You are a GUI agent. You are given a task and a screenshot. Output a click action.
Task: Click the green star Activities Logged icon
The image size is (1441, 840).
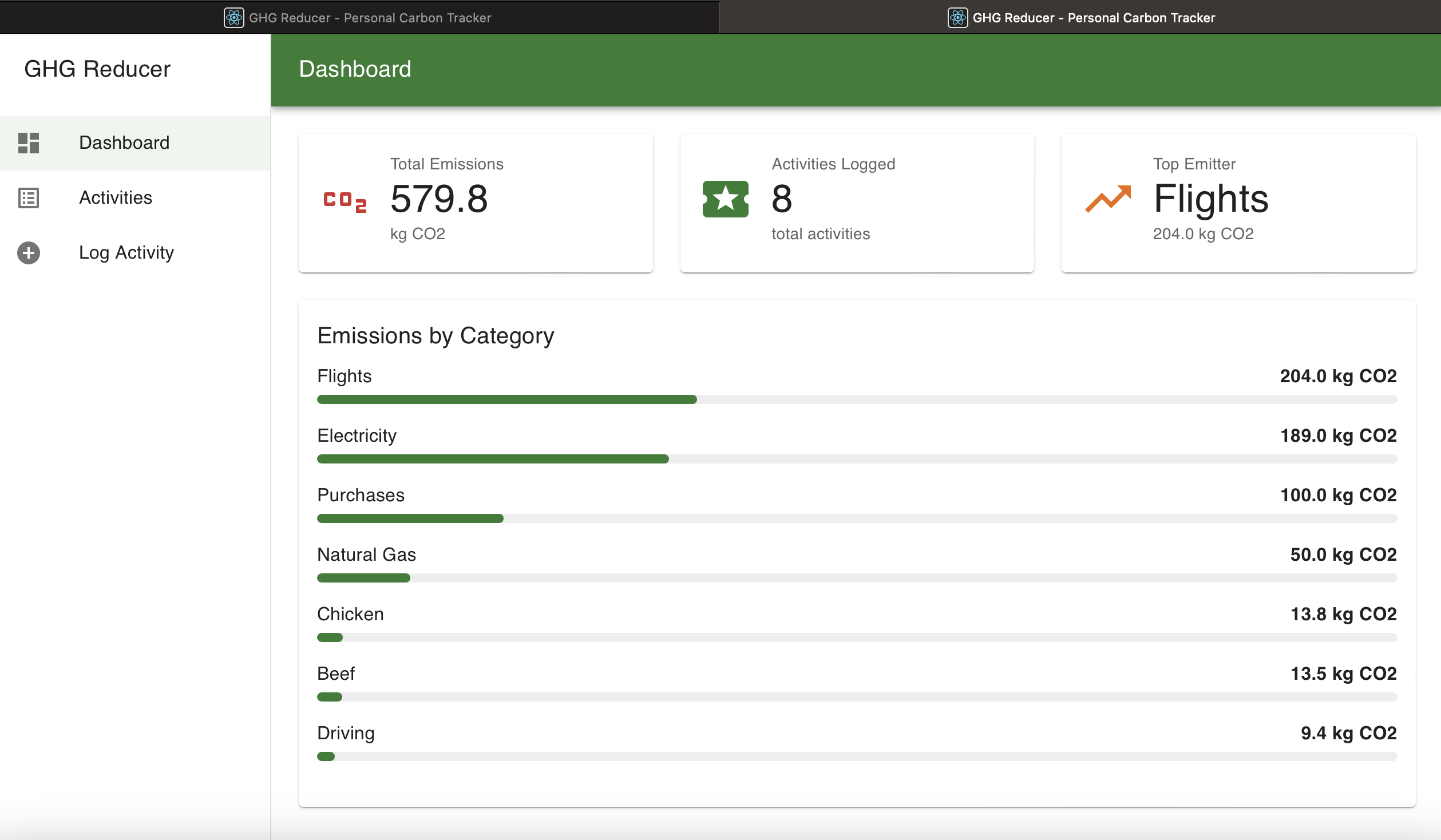pos(725,199)
